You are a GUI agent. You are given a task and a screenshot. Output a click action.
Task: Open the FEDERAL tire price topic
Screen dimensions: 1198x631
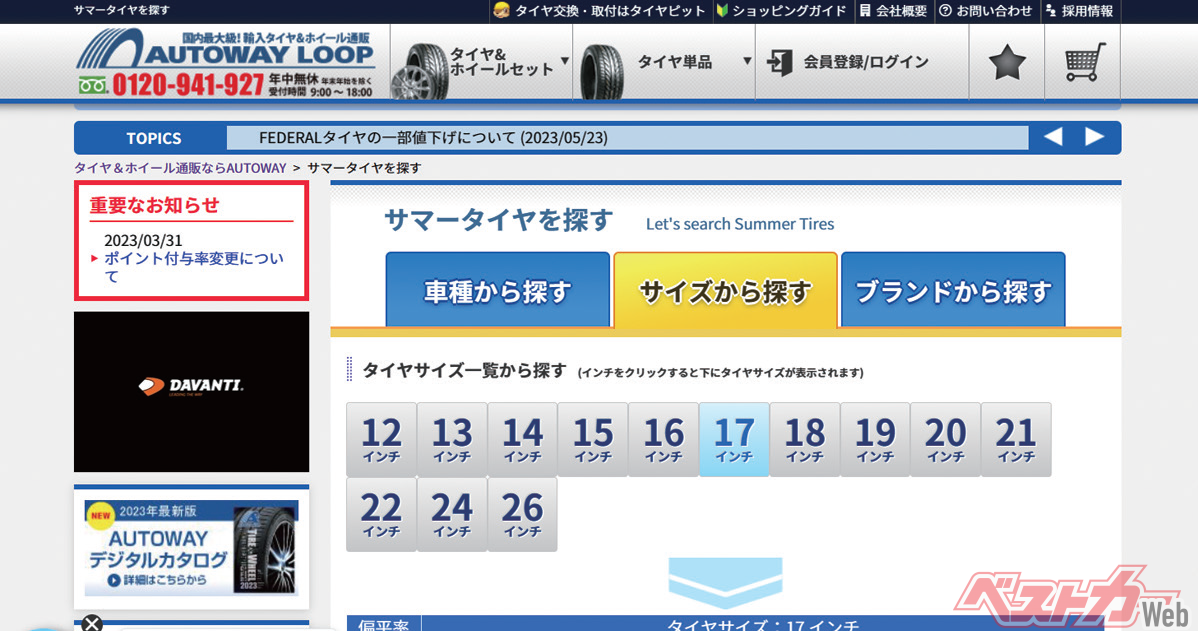click(433, 138)
